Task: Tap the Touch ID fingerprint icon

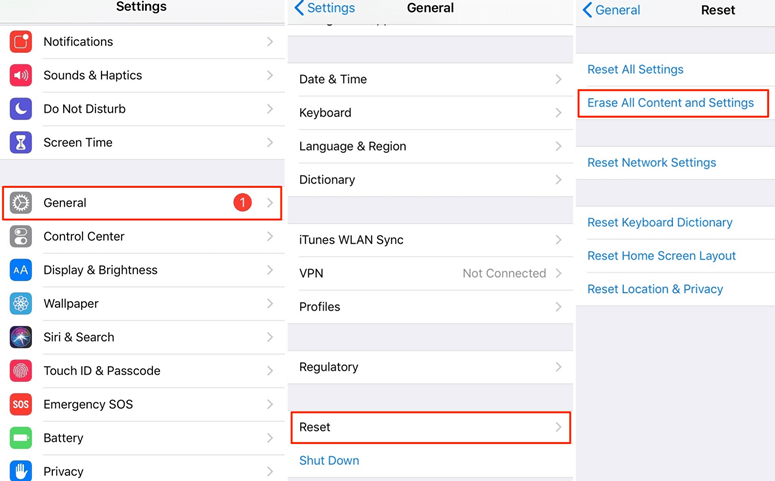Action: (21, 371)
